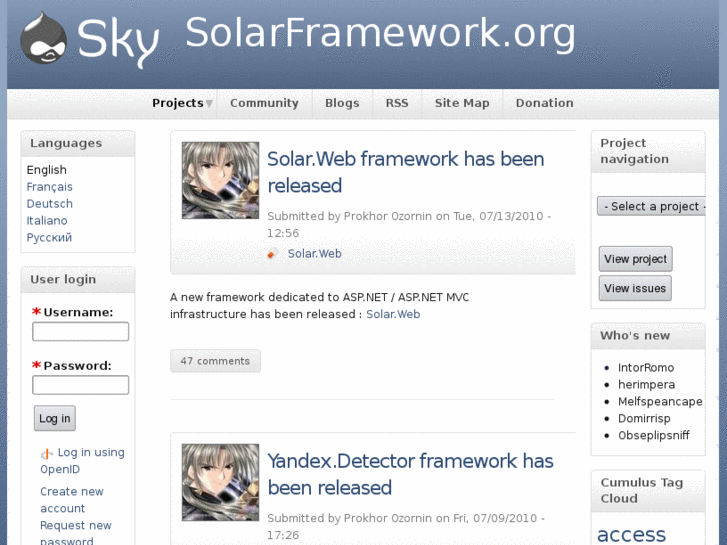Open the Projects menu item
This screenshot has width=727, height=545.
178,103
